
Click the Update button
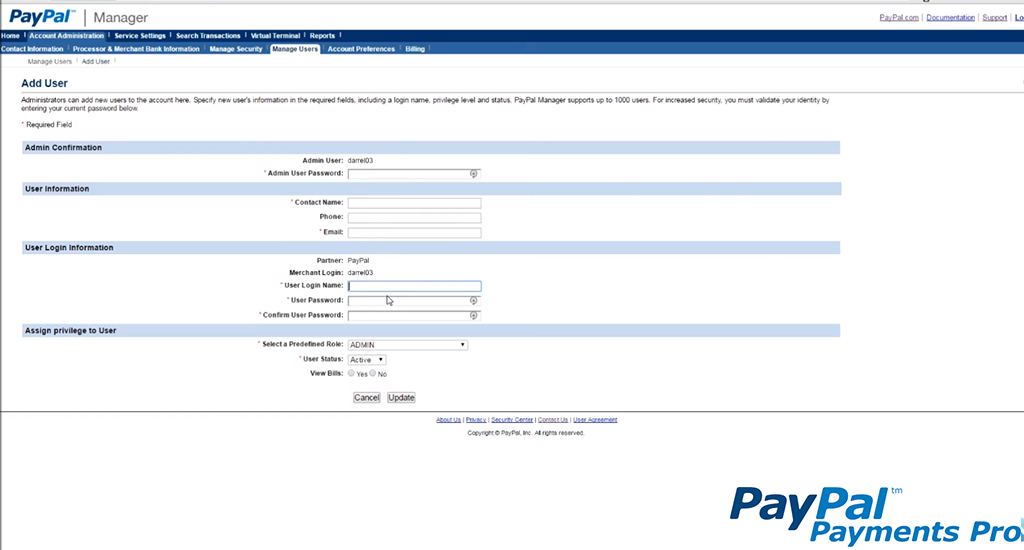401,398
